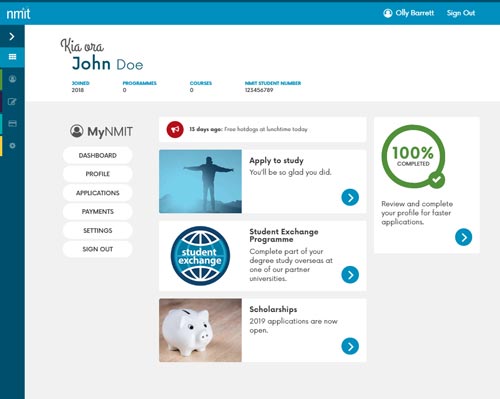Click the 100% completed progress circle

[x=413, y=156]
